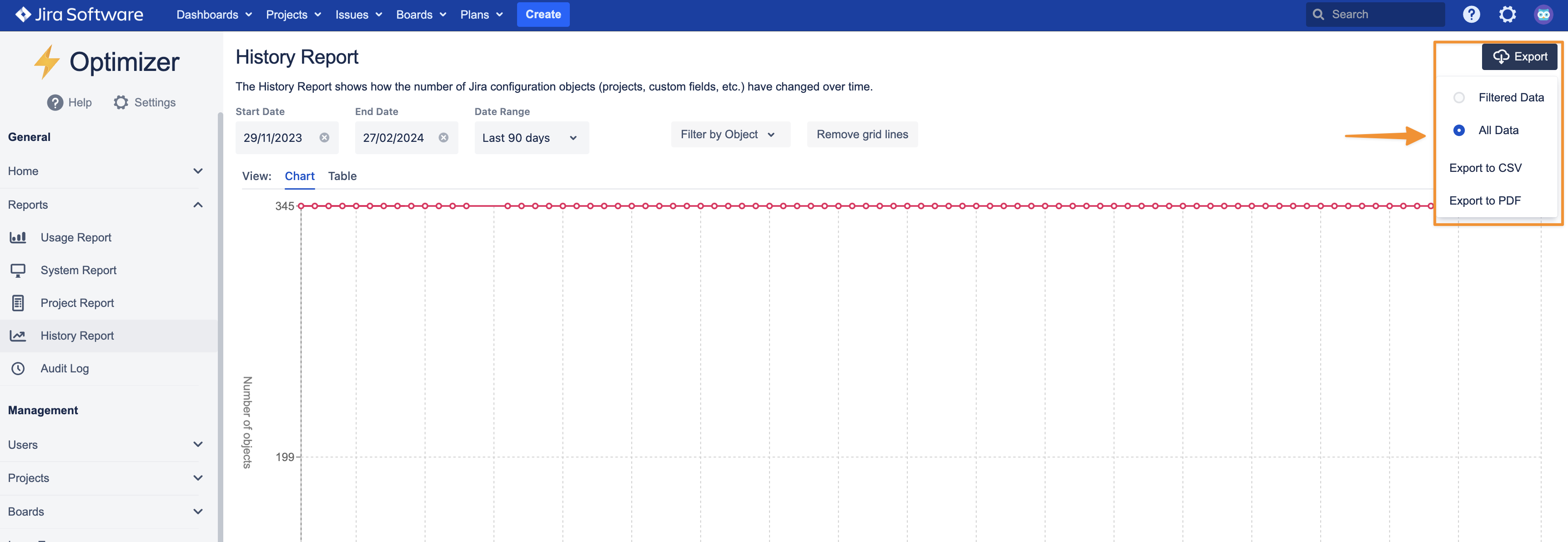The height and width of the screenshot is (542, 1568).
Task: Switch to the Table view tab
Action: [342, 176]
